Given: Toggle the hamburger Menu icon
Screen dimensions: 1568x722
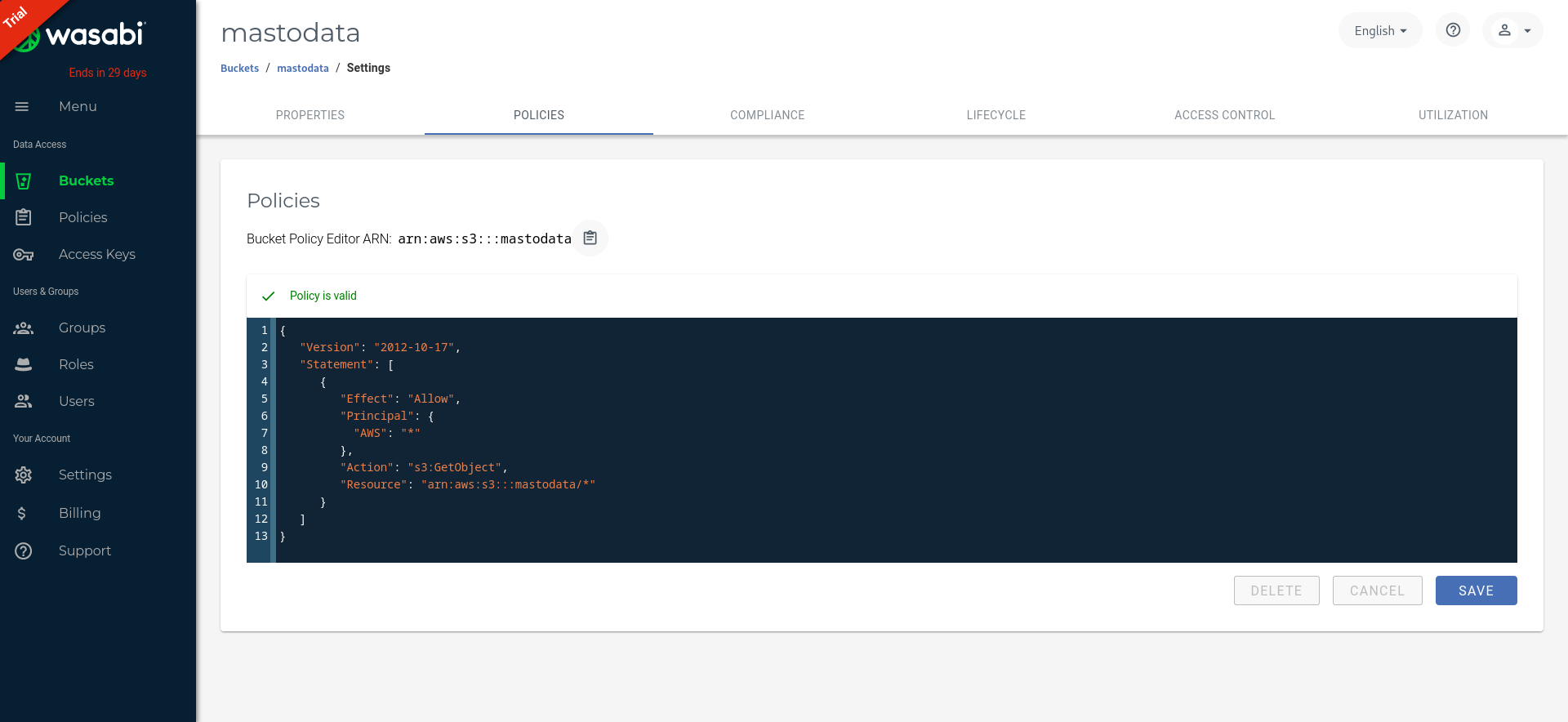Looking at the screenshot, I should click(x=22, y=106).
